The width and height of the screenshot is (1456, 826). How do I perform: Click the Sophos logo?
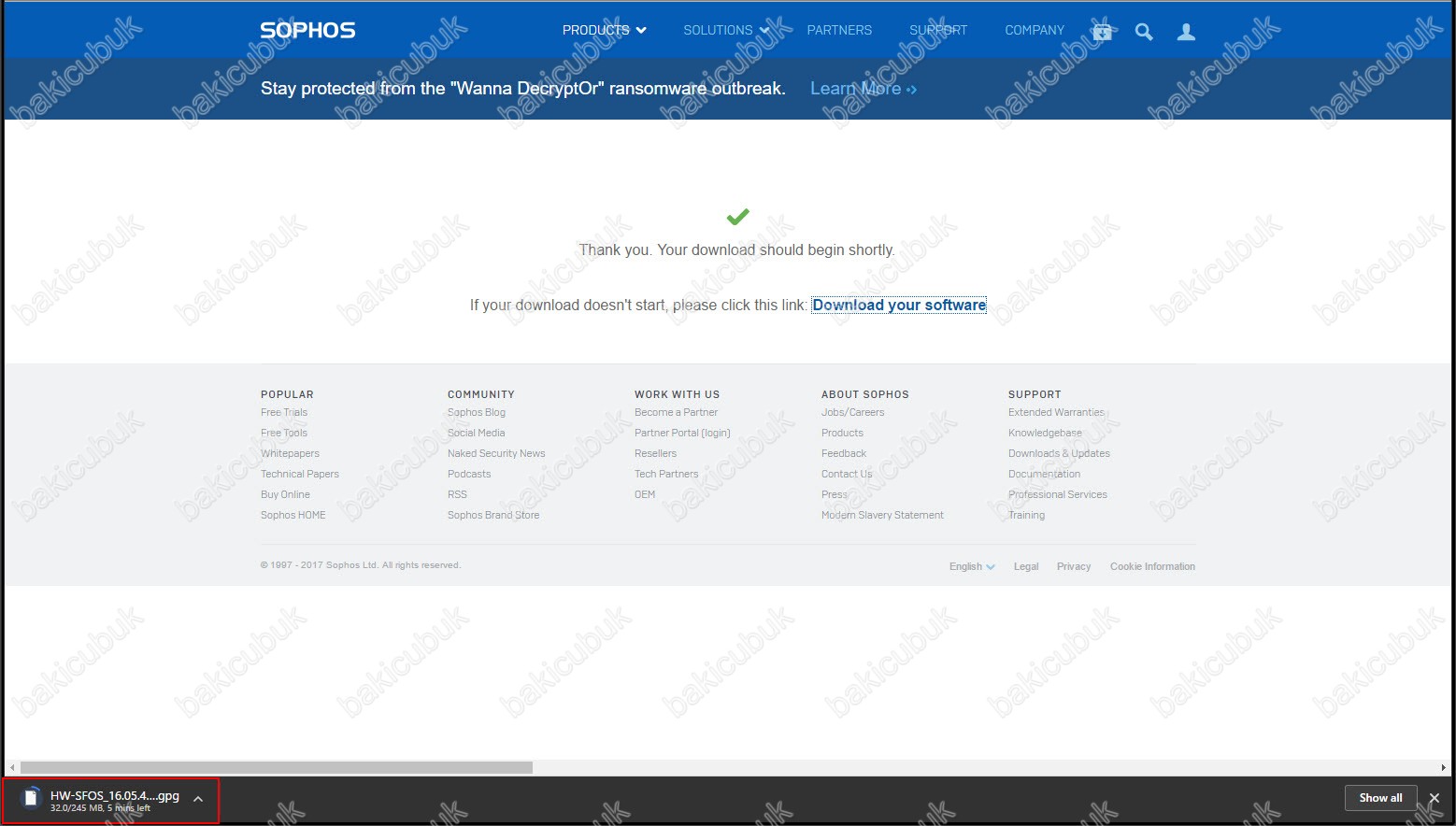[x=307, y=30]
